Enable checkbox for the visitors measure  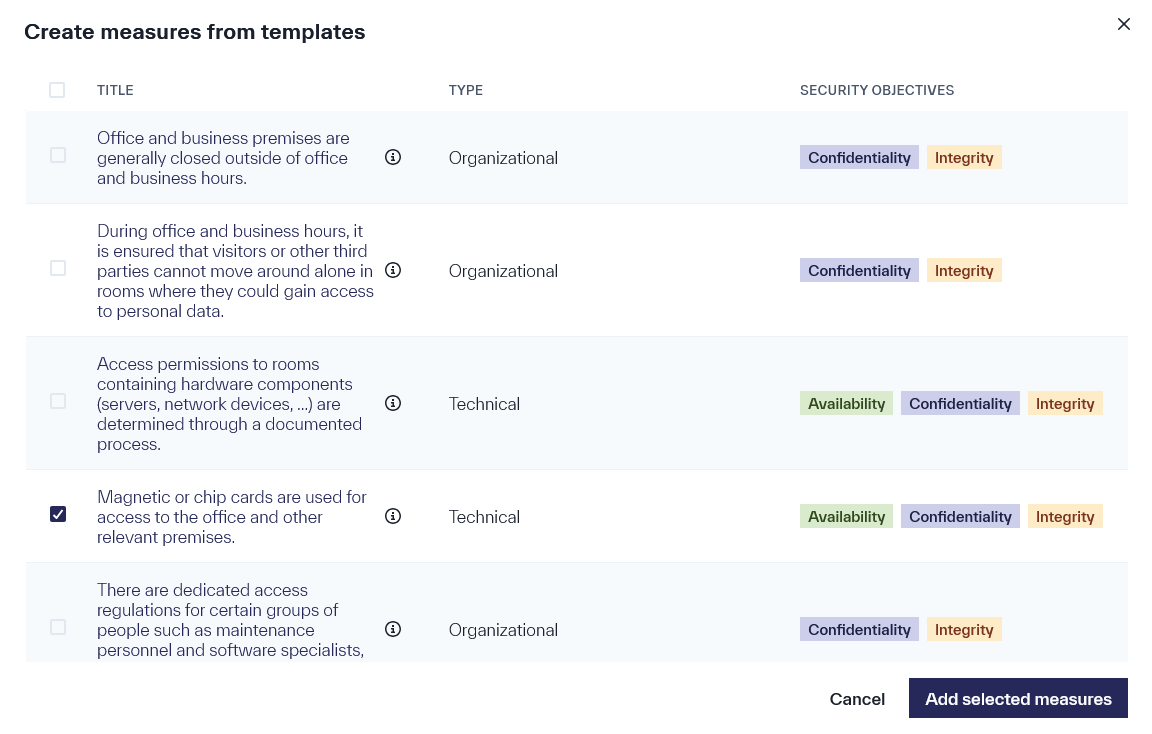57,268
